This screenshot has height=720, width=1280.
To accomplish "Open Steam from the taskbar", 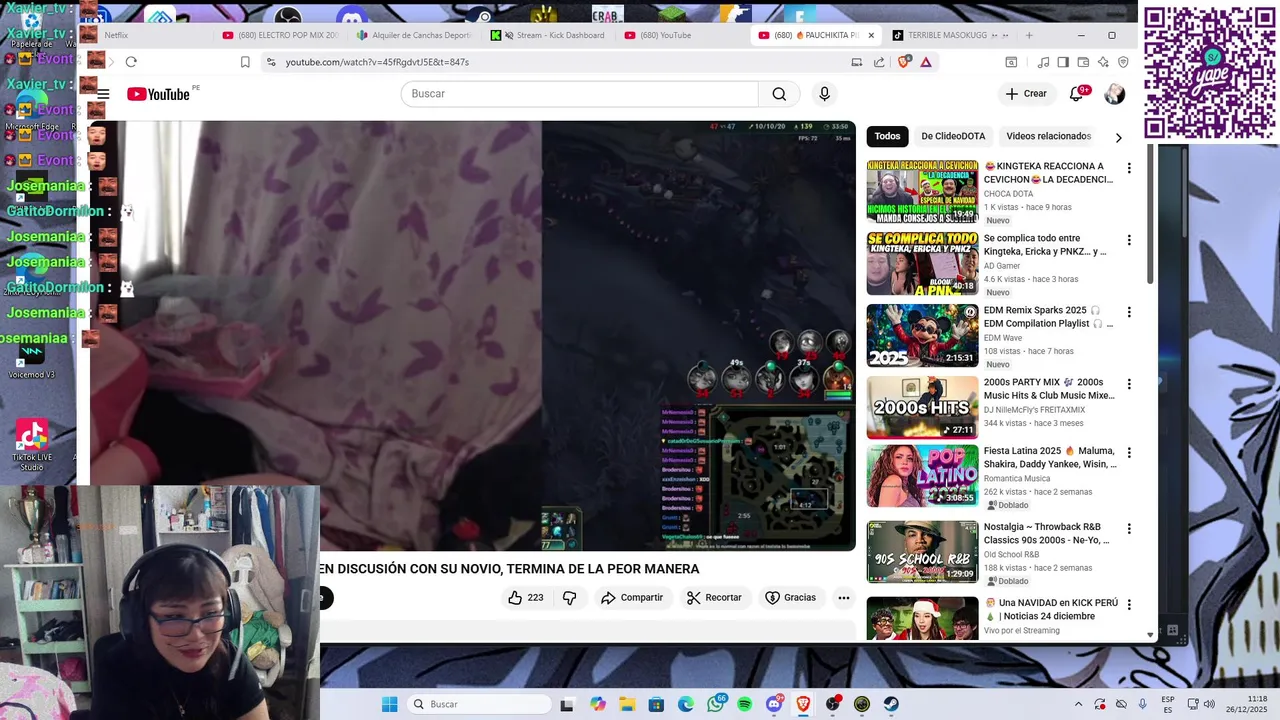I will pyautogui.click(x=891, y=704).
